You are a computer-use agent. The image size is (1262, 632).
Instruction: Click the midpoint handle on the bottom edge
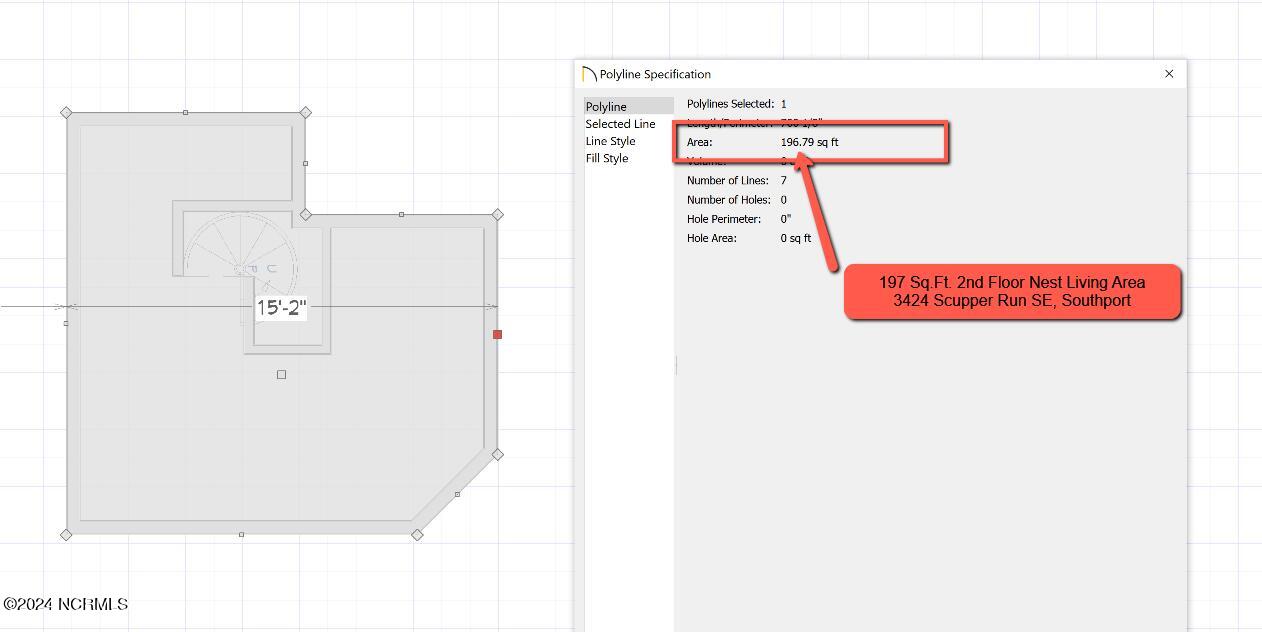tap(241, 535)
